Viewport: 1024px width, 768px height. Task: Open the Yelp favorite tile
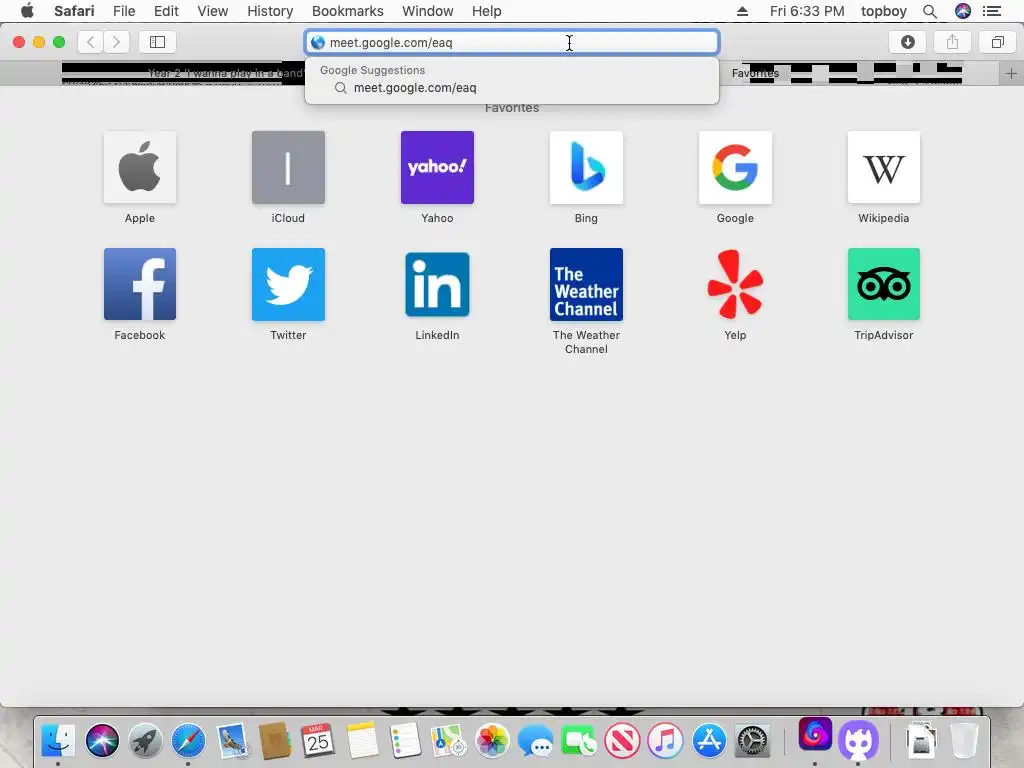pyautogui.click(x=735, y=284)
